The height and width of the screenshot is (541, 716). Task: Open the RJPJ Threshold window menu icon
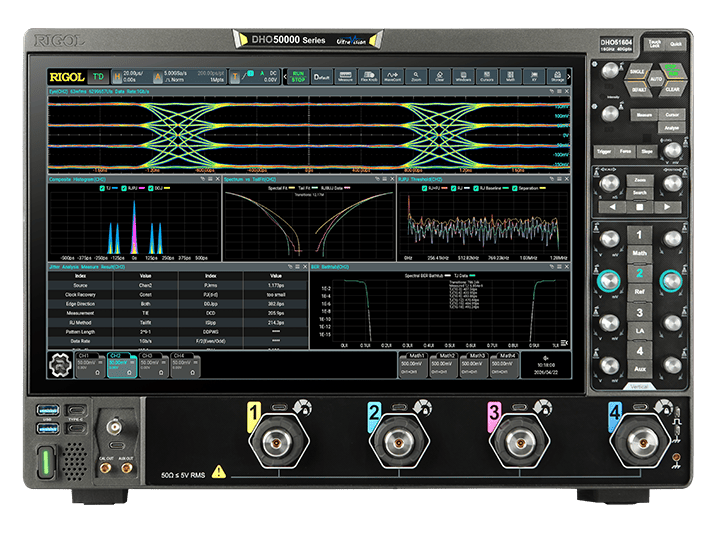(x=559, y=179)
